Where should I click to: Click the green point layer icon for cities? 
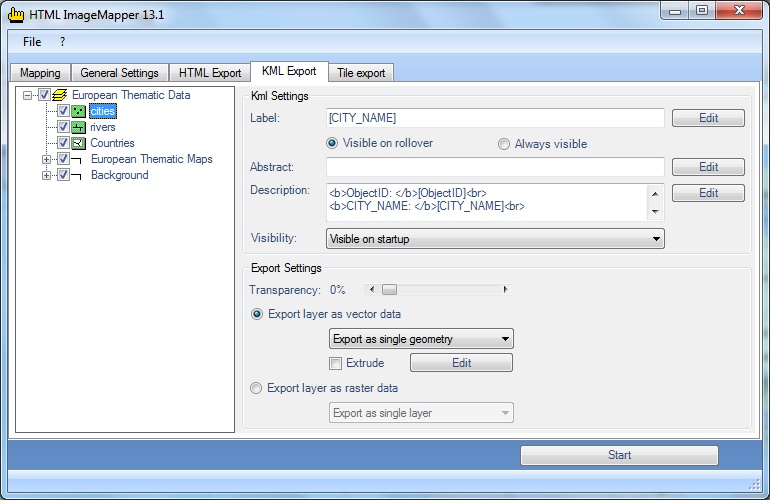[79, 111]
